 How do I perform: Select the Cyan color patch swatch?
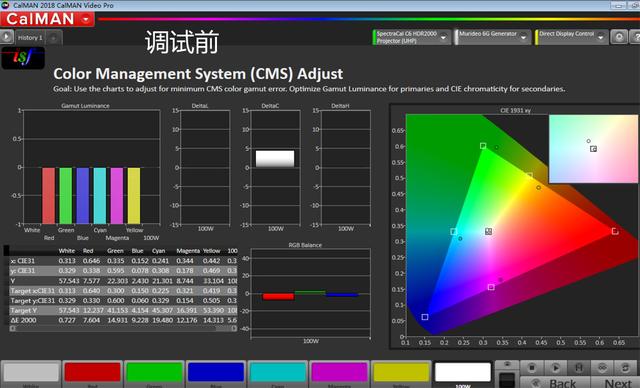pyautogui.click(x=278, y=372)
